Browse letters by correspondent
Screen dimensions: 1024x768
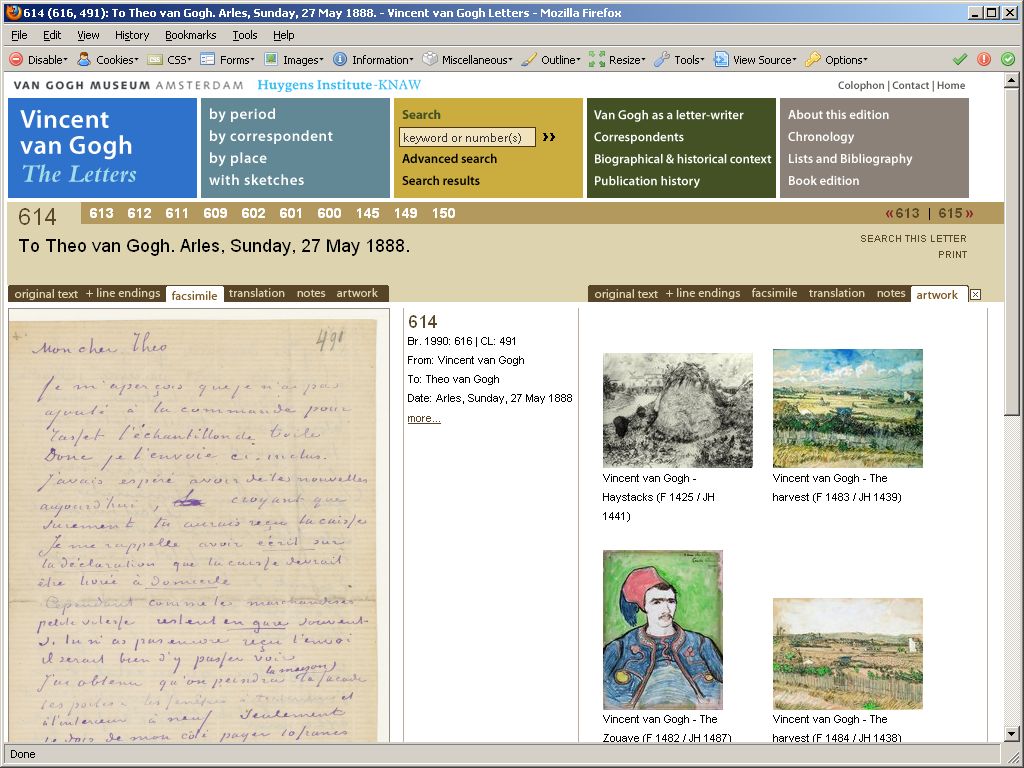point(271,136)
